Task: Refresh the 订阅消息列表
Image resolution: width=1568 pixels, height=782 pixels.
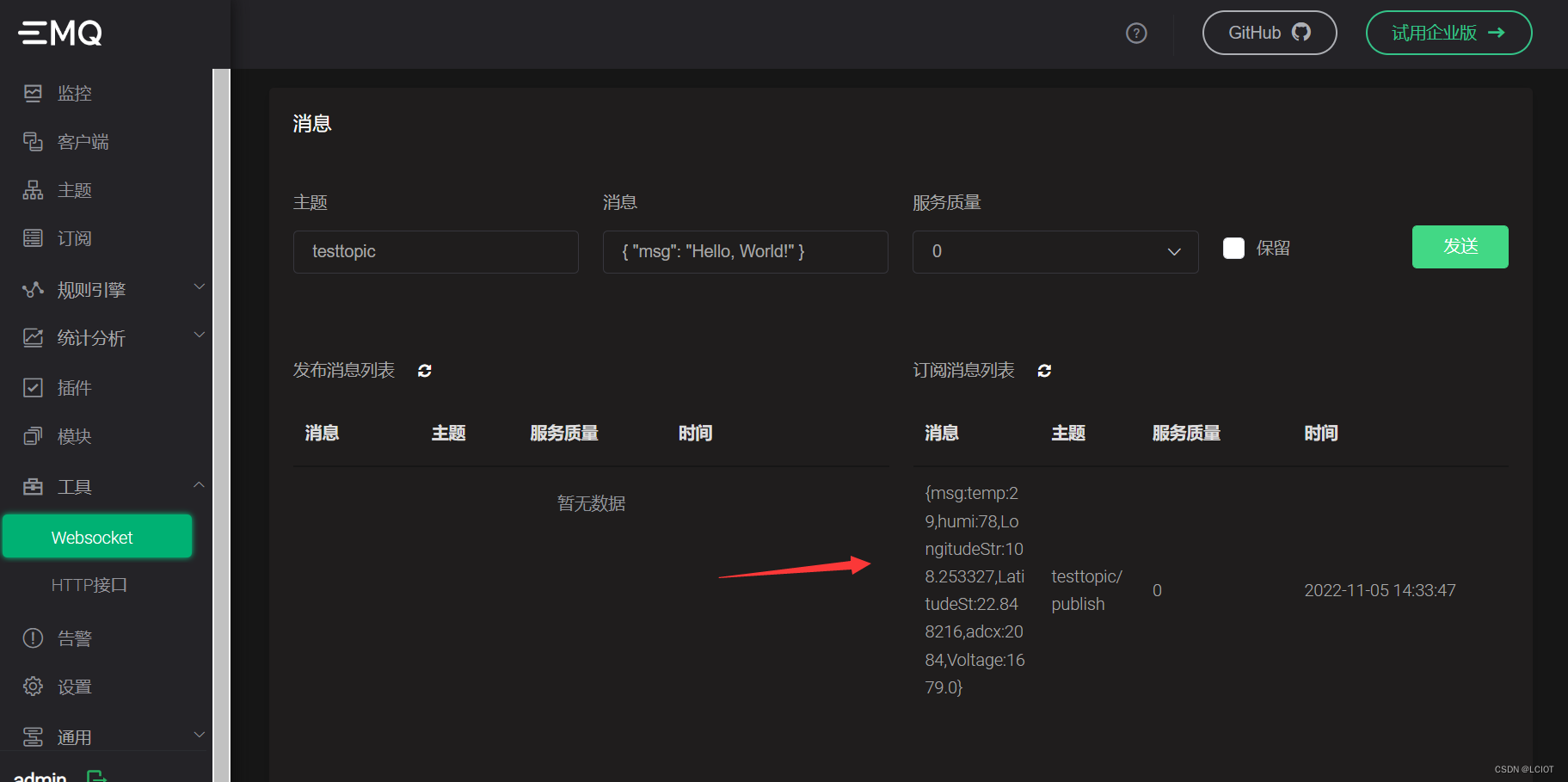Action: pos(1044,371)
